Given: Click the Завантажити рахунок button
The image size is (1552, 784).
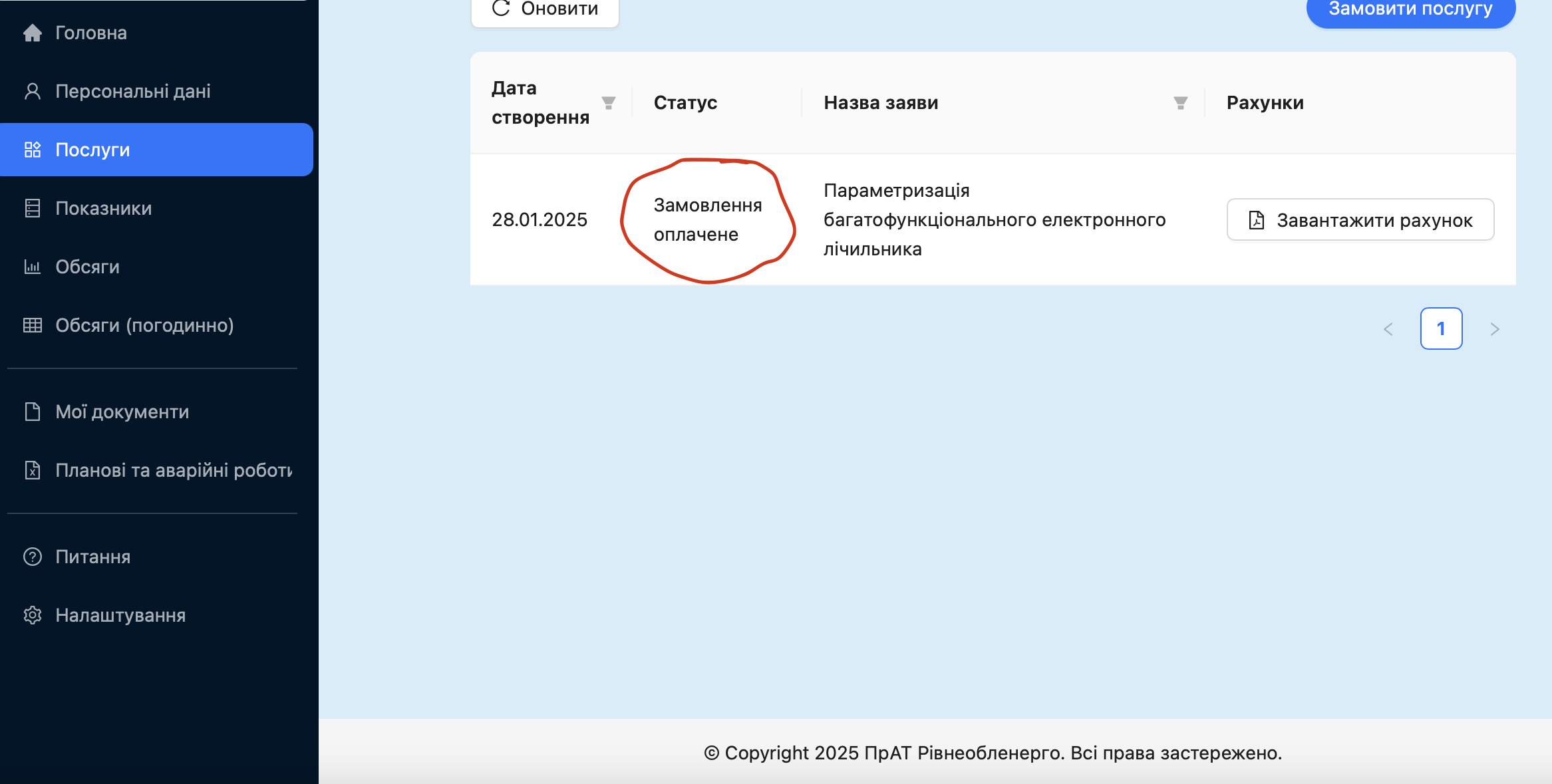Looking at the screenshot, I should [1360, 220].
